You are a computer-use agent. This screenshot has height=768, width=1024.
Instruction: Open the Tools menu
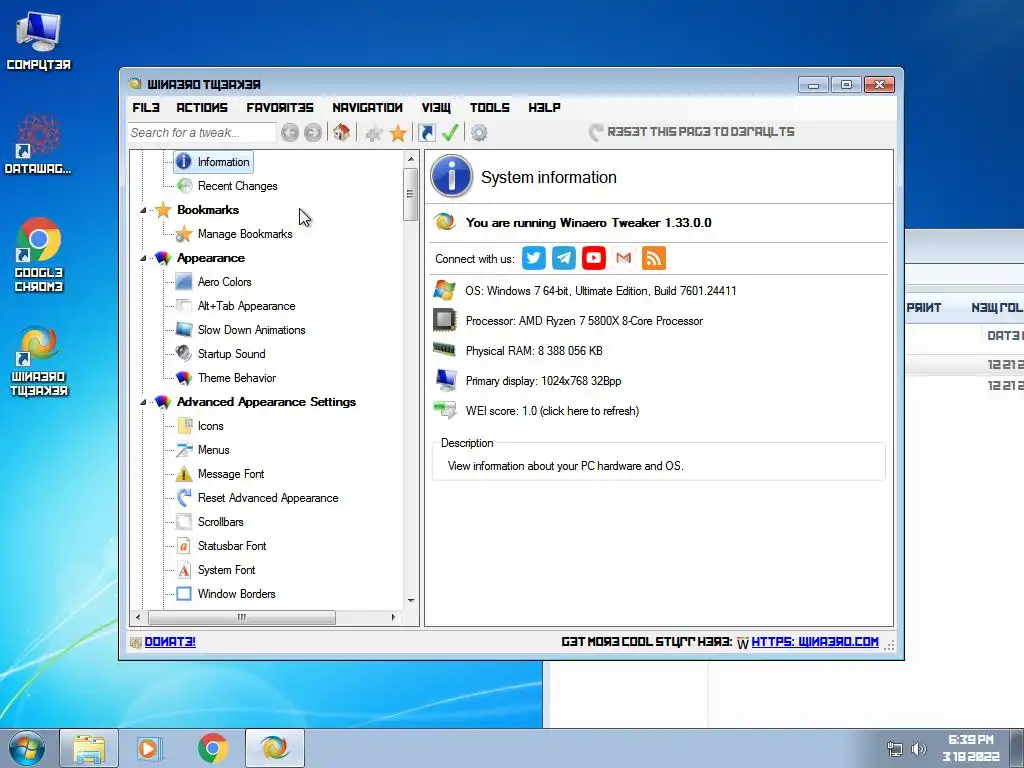point(489,107)
